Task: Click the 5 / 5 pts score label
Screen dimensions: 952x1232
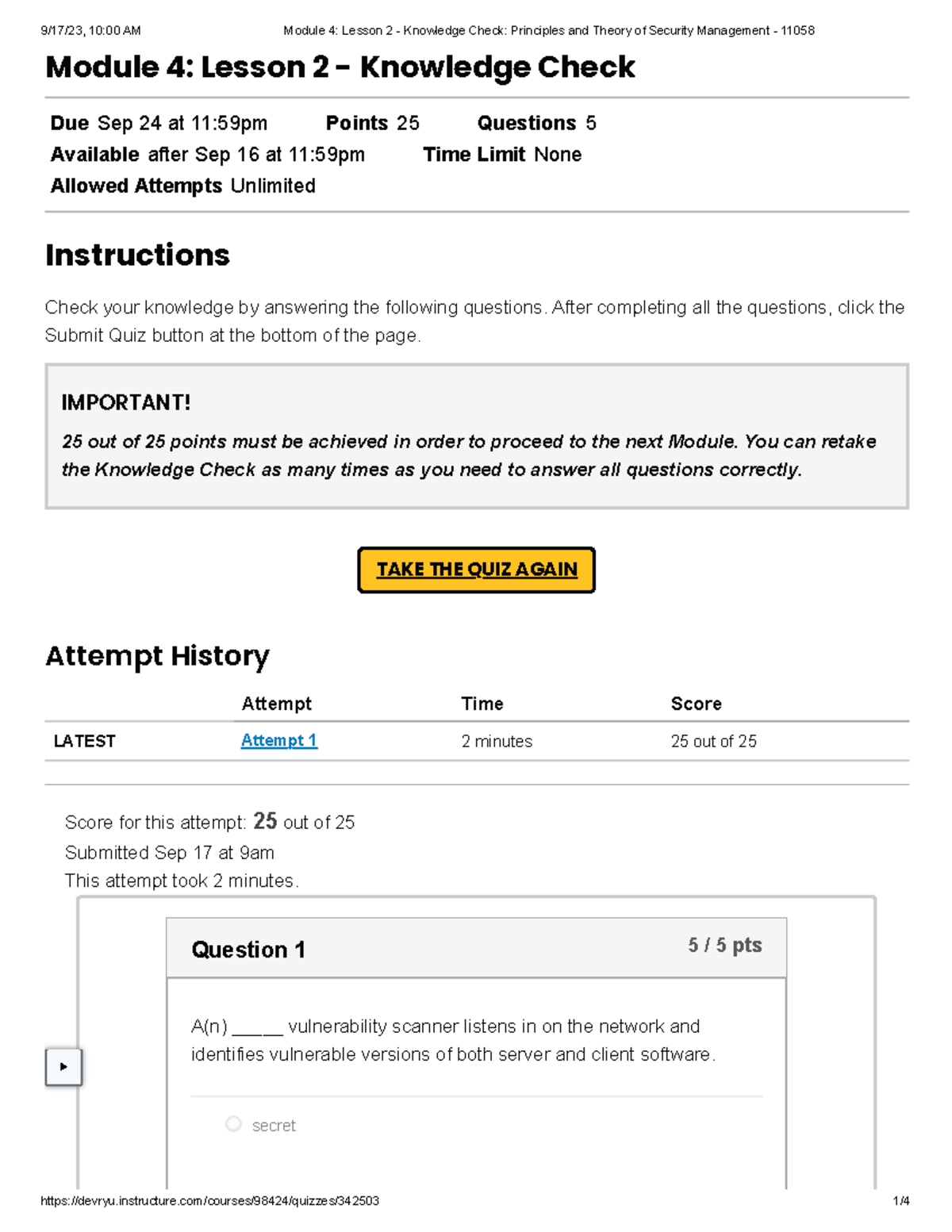Action: coord(724,945)
